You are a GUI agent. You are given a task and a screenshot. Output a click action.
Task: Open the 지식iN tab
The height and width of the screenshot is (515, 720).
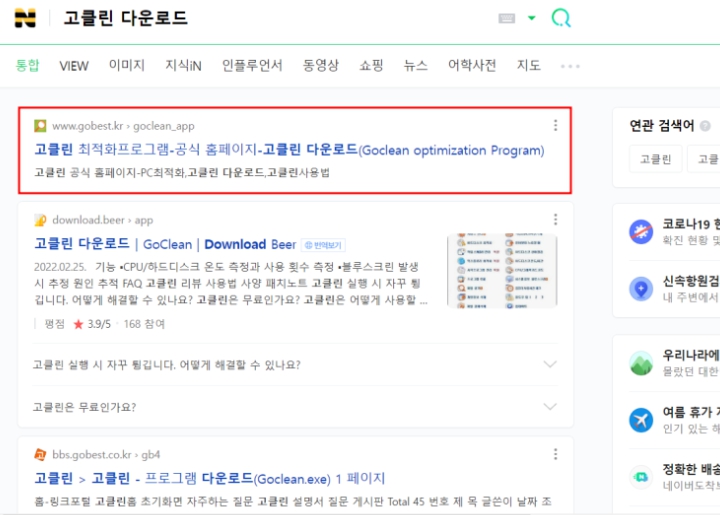tap(183, 65)
